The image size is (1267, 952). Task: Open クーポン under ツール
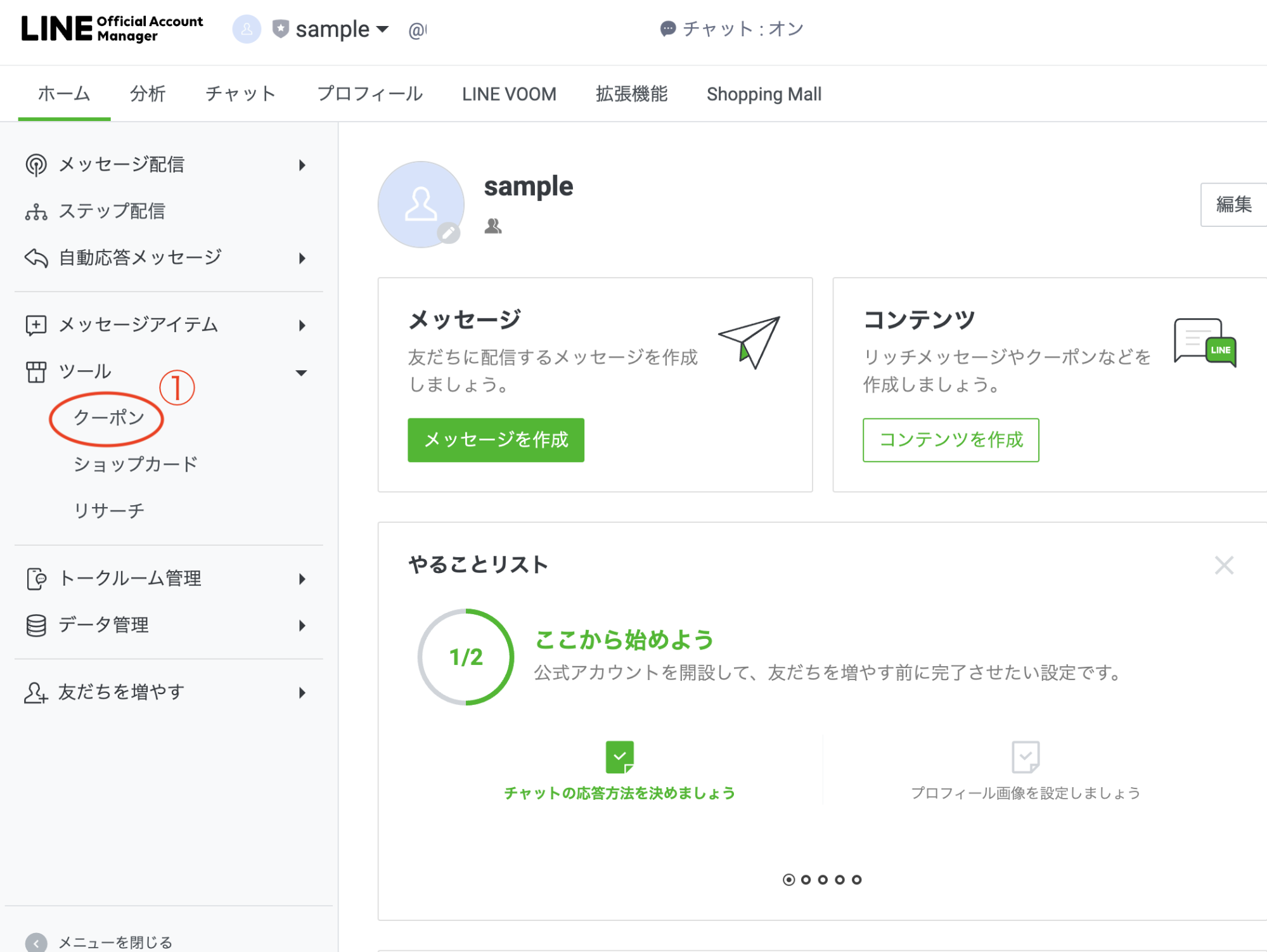pos(109,418)
